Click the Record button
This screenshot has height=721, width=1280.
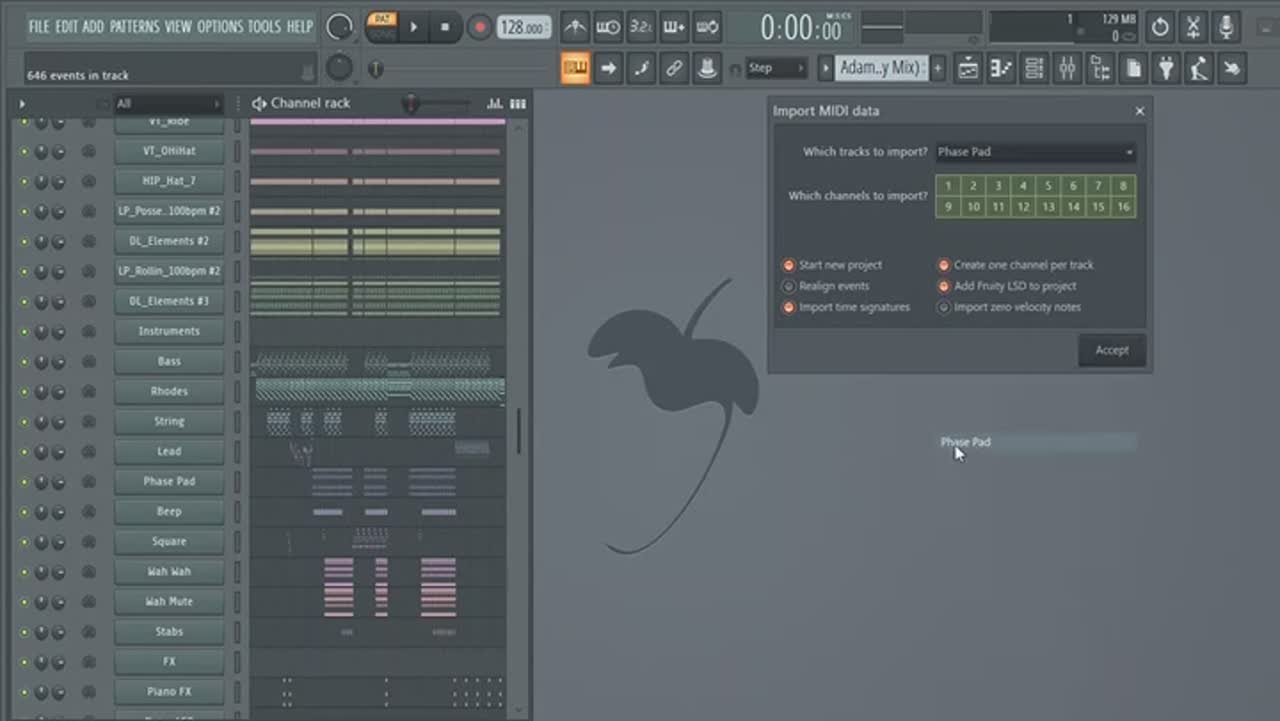(480, 27)
